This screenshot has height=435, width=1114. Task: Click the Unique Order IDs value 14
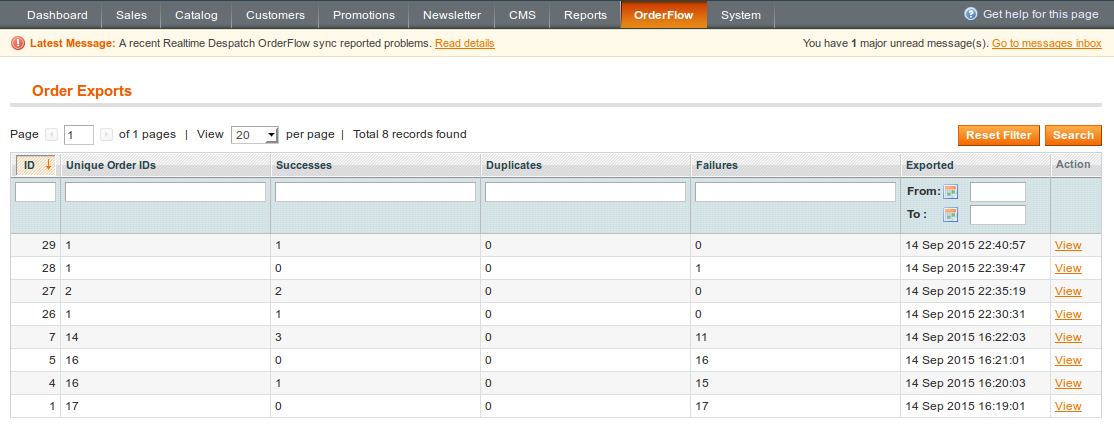72,337
